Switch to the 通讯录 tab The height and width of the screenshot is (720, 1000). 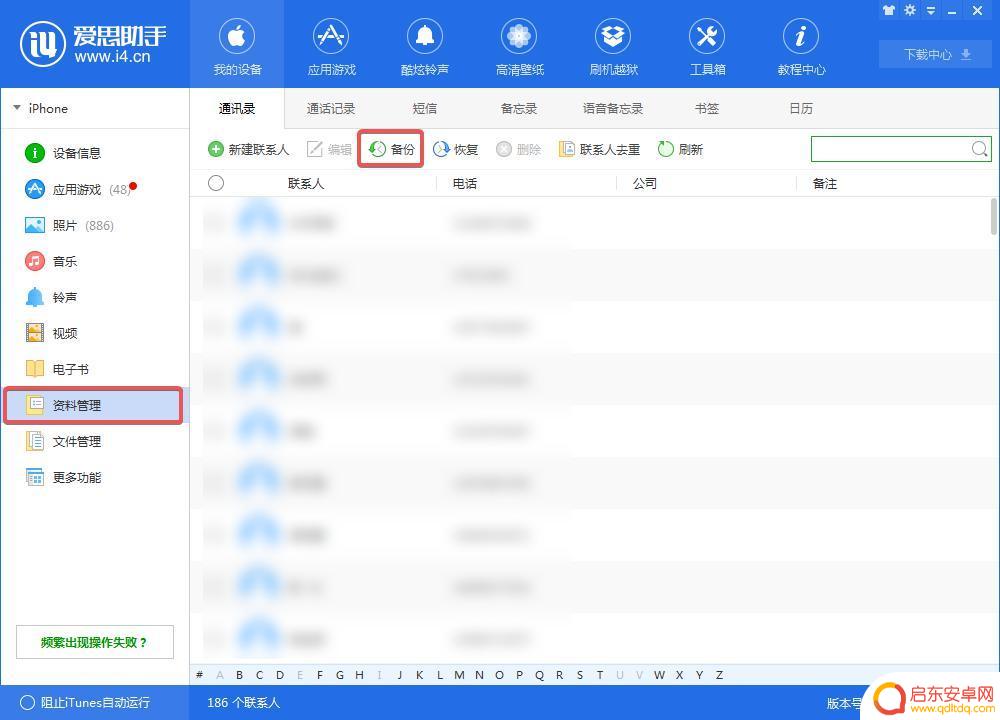click(x=237, y=108)
